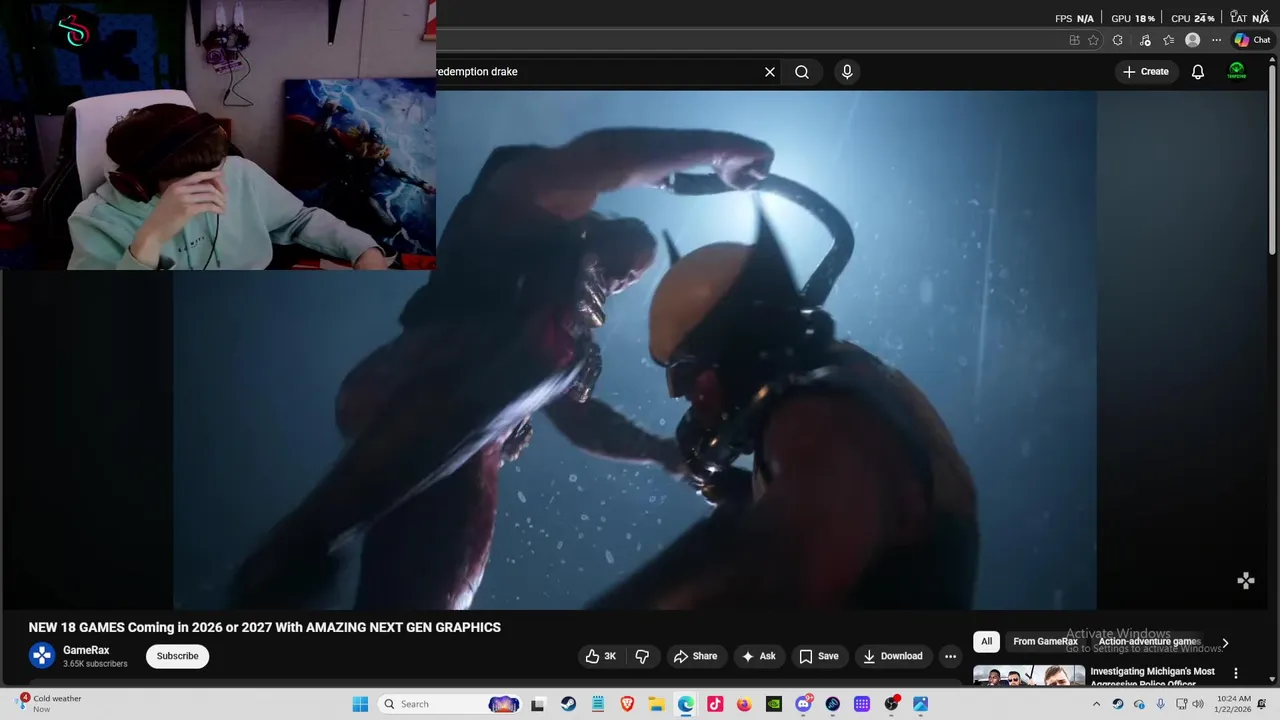1280x720 pixels.
Task: Open Task View on the taskbar
Action: pos(537,704)
